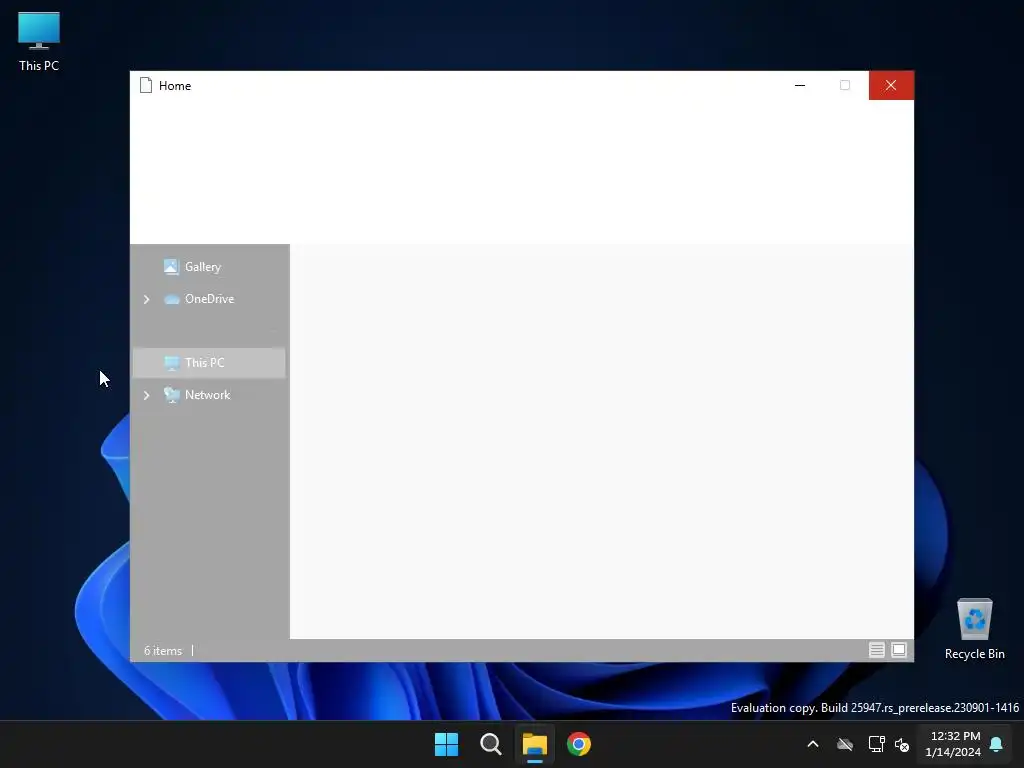Click File Explorer taskbar icon
The height and width of the screenshot is (768, 1024).
click(x=534, y=744)
